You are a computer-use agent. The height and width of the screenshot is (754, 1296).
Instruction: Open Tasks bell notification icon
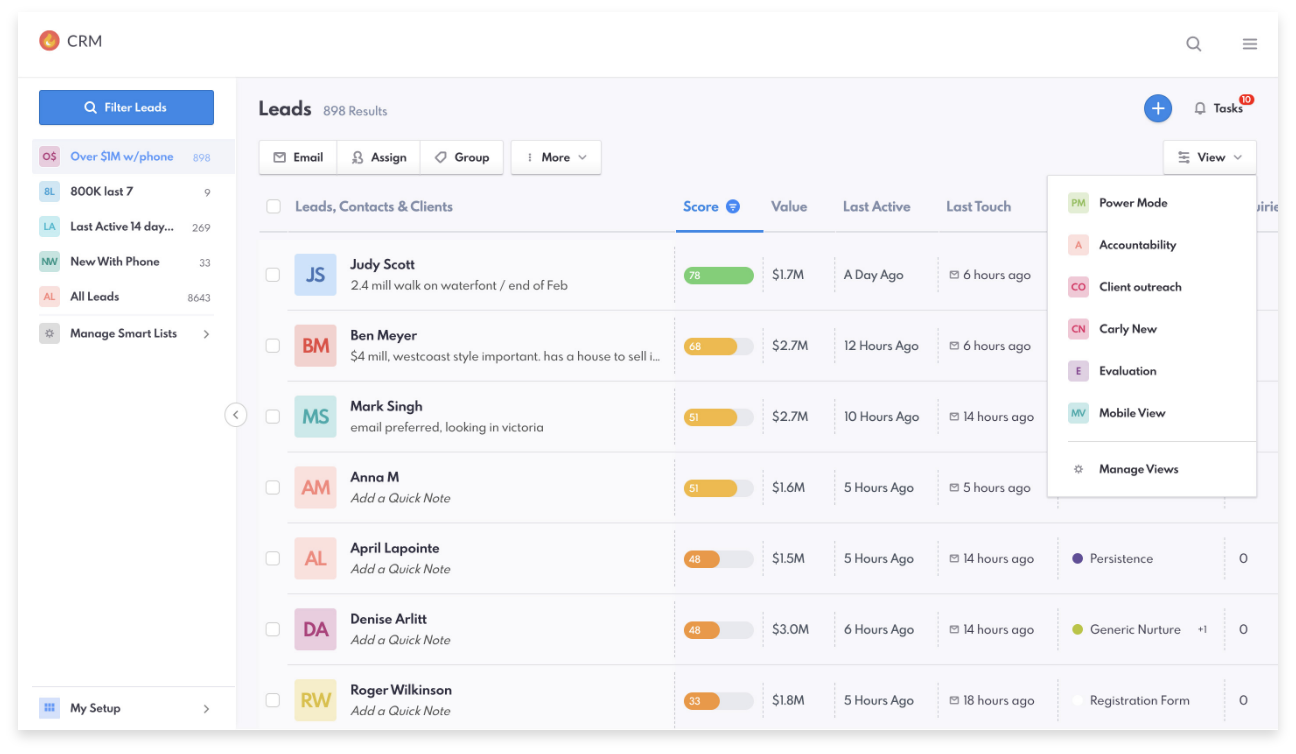click(x=1200, y=108)
